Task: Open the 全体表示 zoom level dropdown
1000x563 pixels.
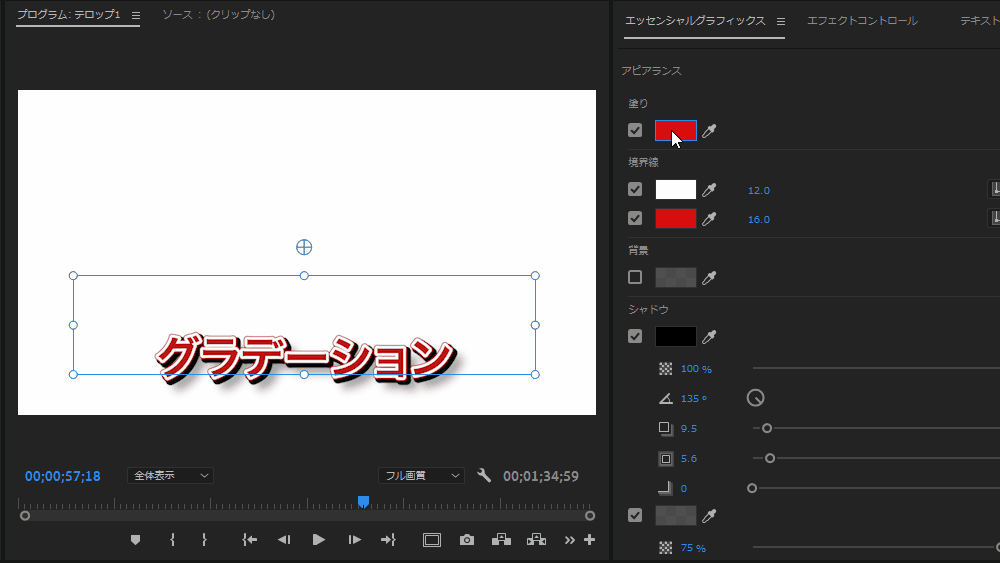Action: [x=170, y=476]
